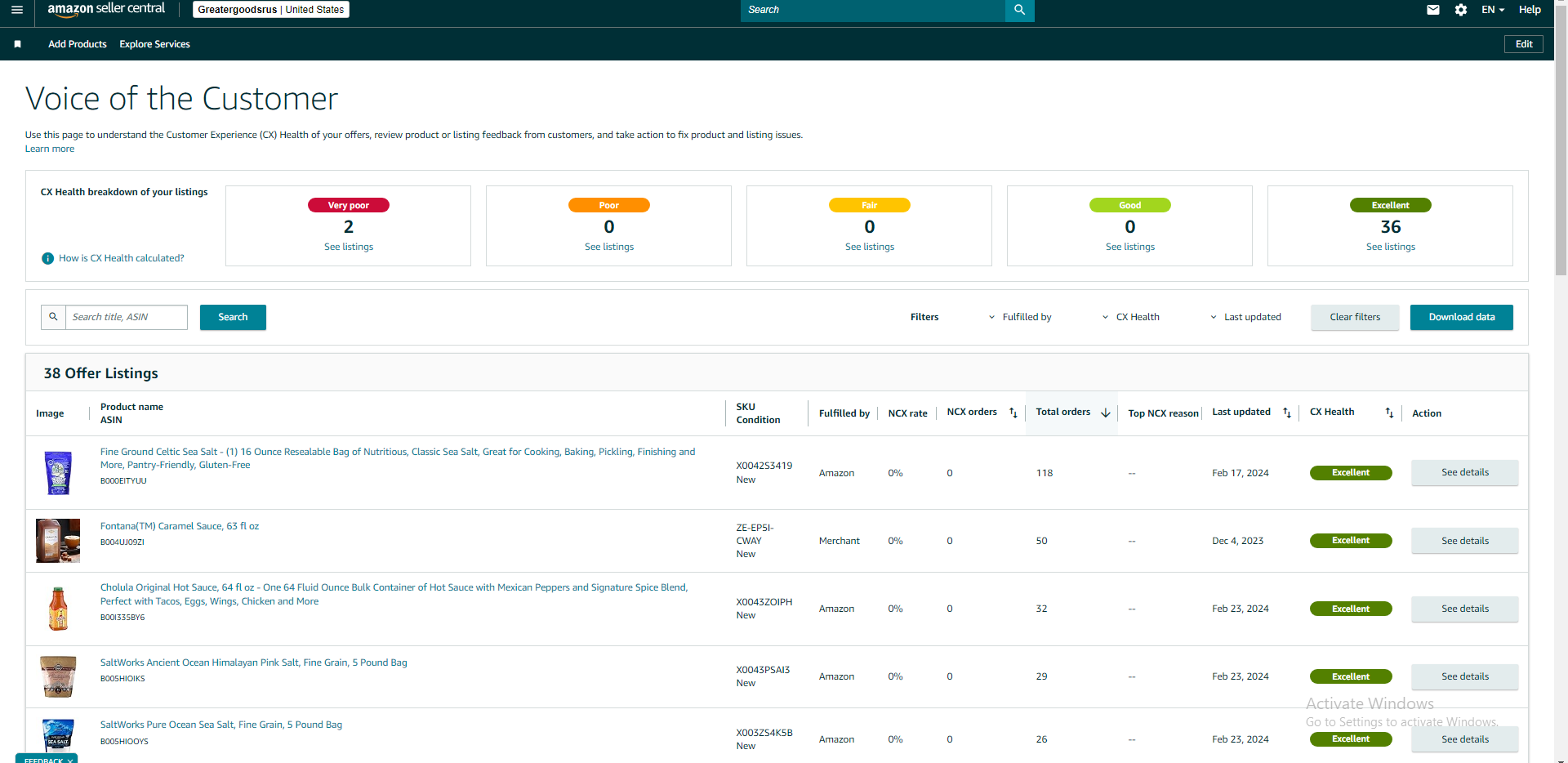Open Explore Services menu item
Viewport: 1568px width, 763px height.
tap(155, 44)
